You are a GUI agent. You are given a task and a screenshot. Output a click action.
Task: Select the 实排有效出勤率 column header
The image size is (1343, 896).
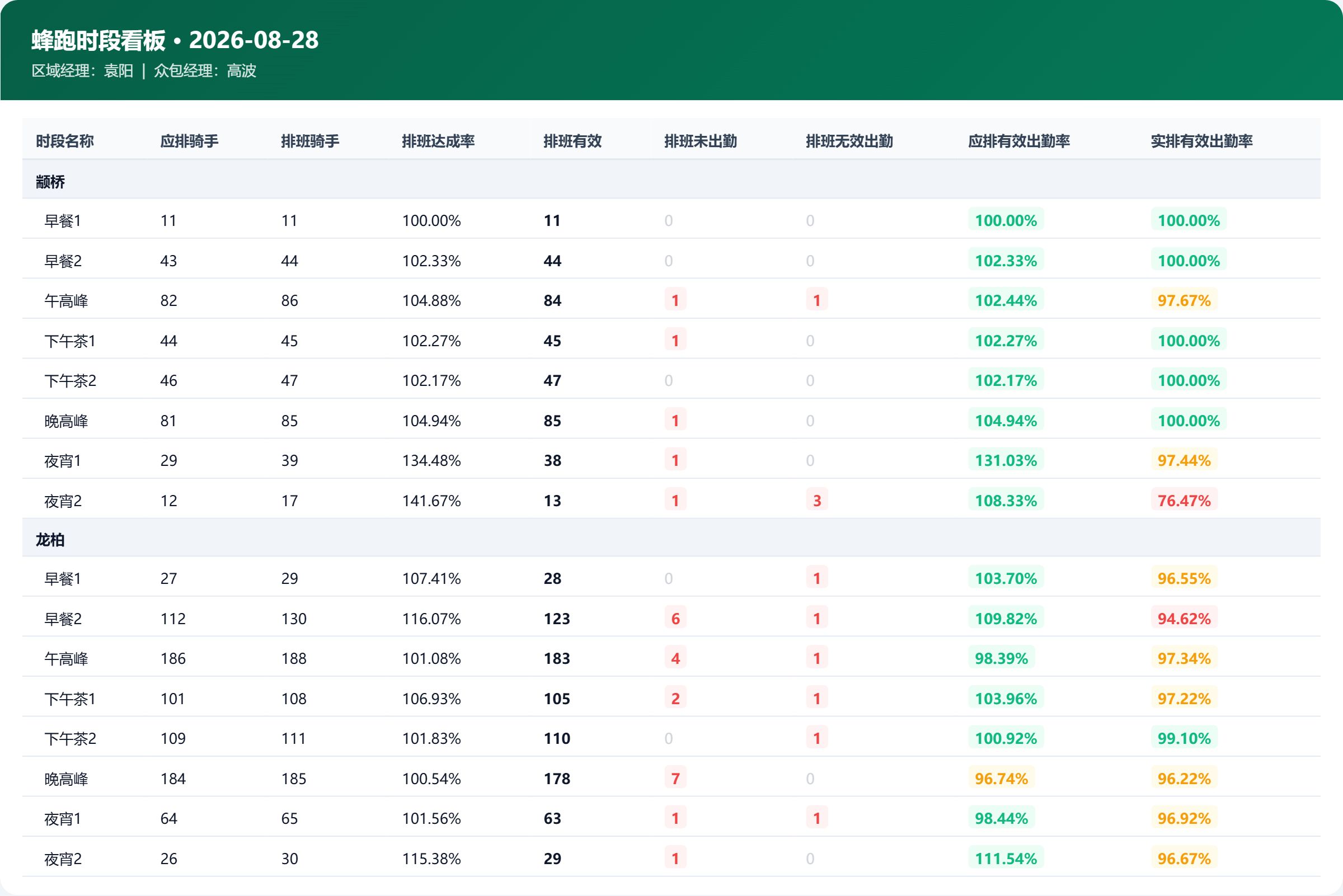[1201, 141]
